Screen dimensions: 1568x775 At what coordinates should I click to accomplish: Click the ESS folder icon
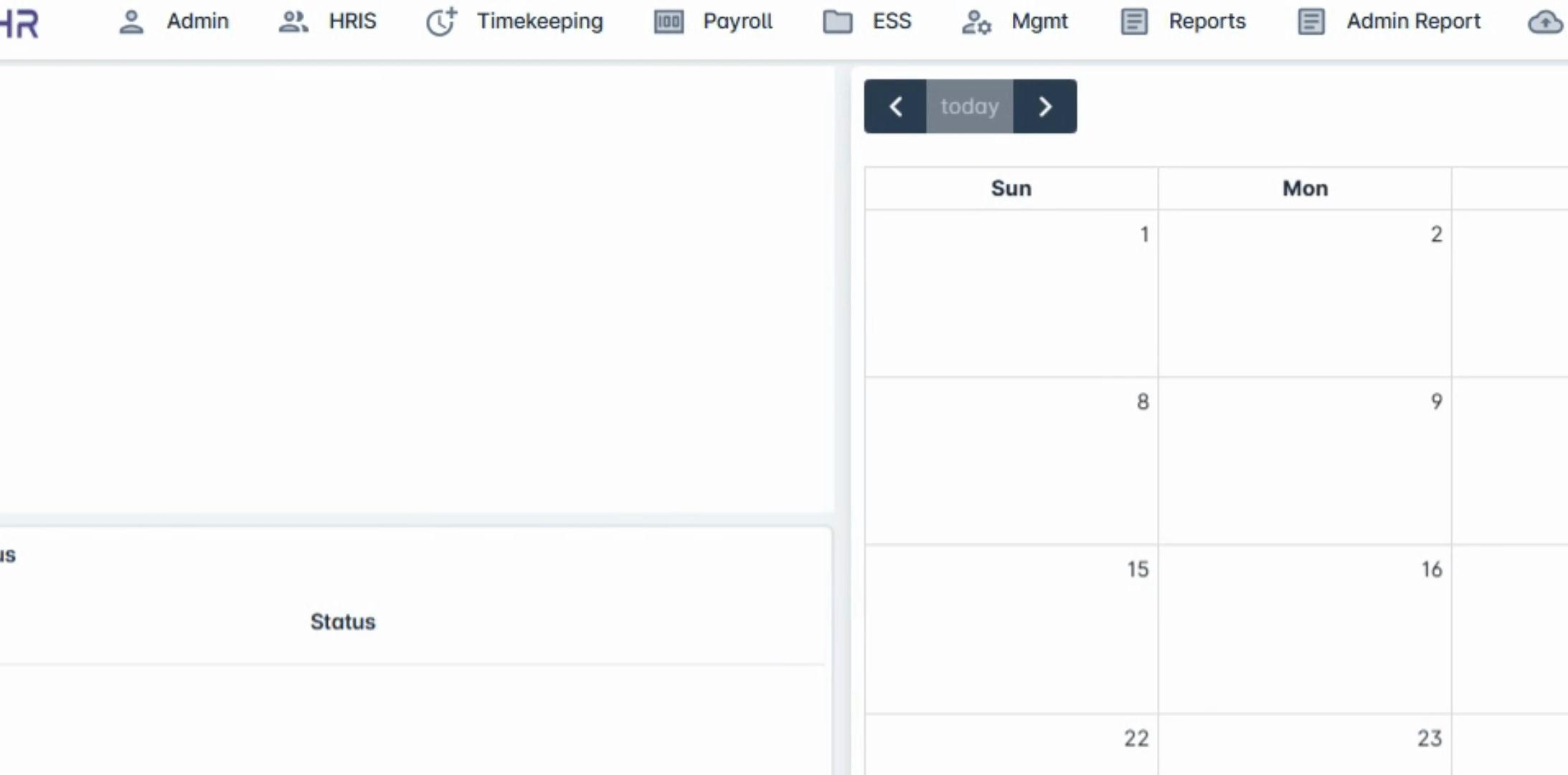tap(837, 22)
